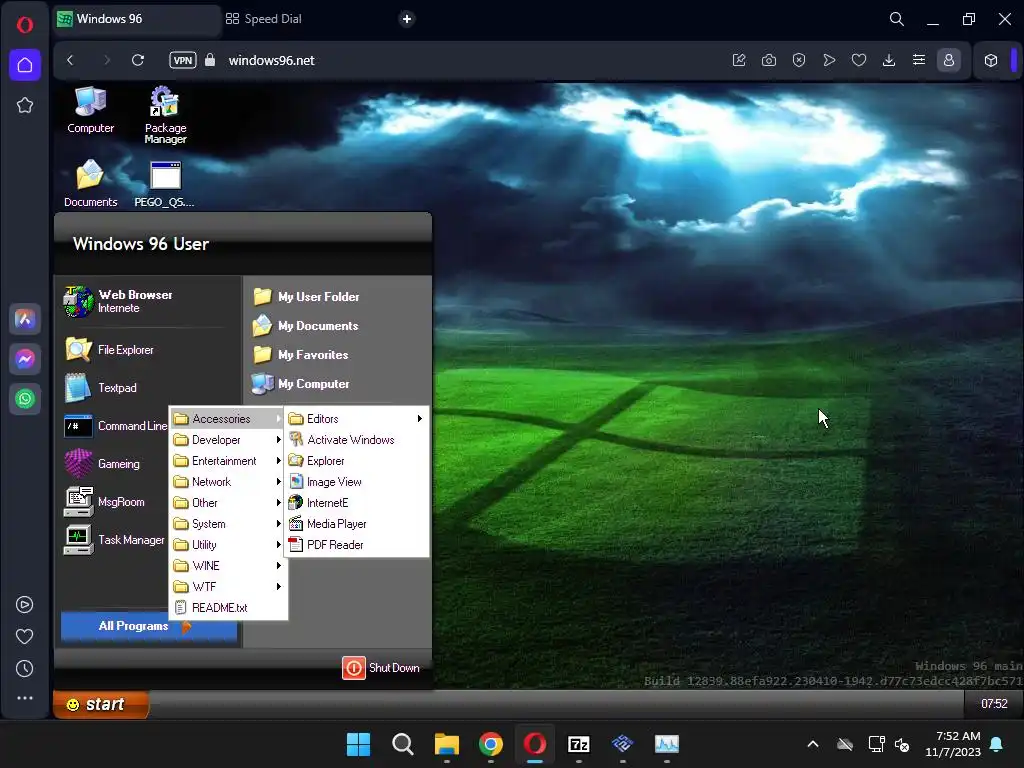Expand the Other programs folder
This screenshot has width=1024, height=768.
tap(227, 502)
